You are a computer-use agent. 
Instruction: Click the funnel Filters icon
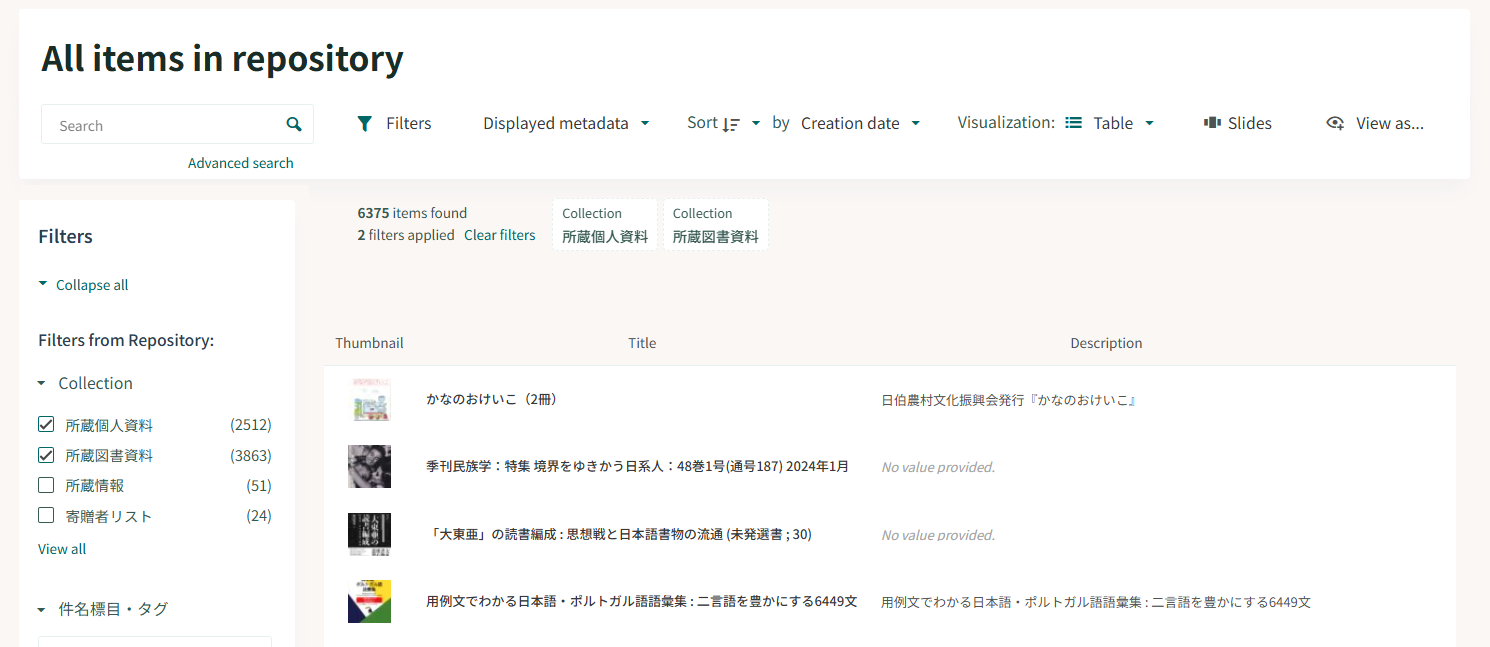(x=365, y=123)
